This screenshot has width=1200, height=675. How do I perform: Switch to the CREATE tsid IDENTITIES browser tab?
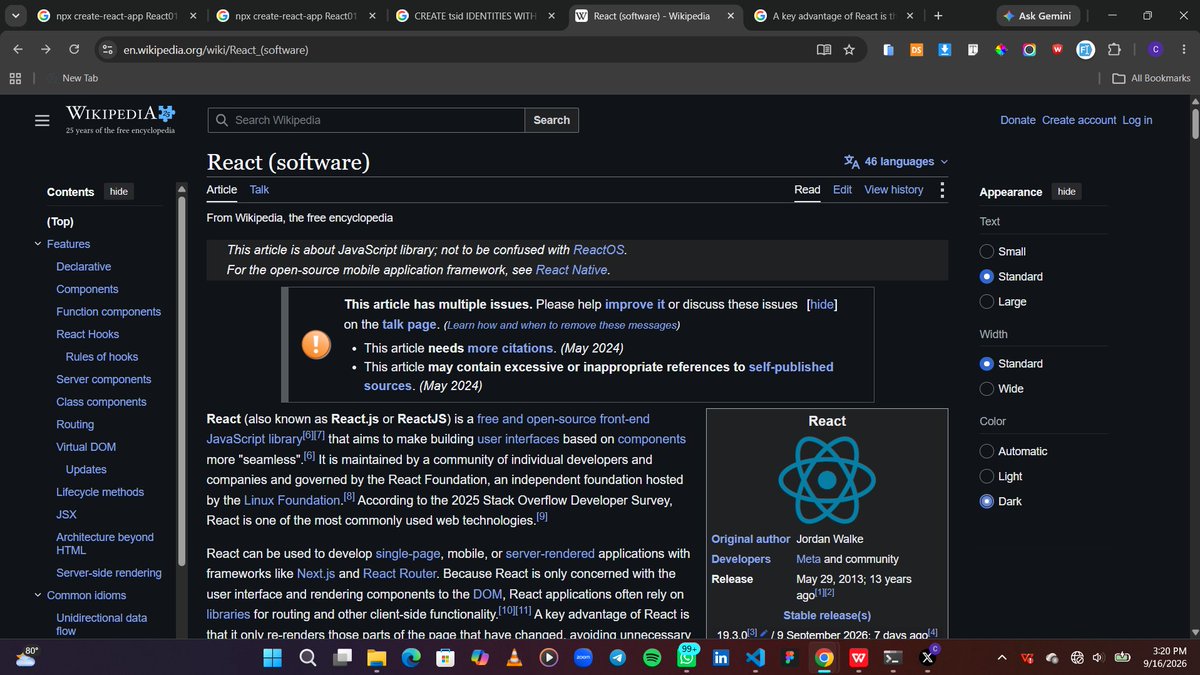click(476, 16)
